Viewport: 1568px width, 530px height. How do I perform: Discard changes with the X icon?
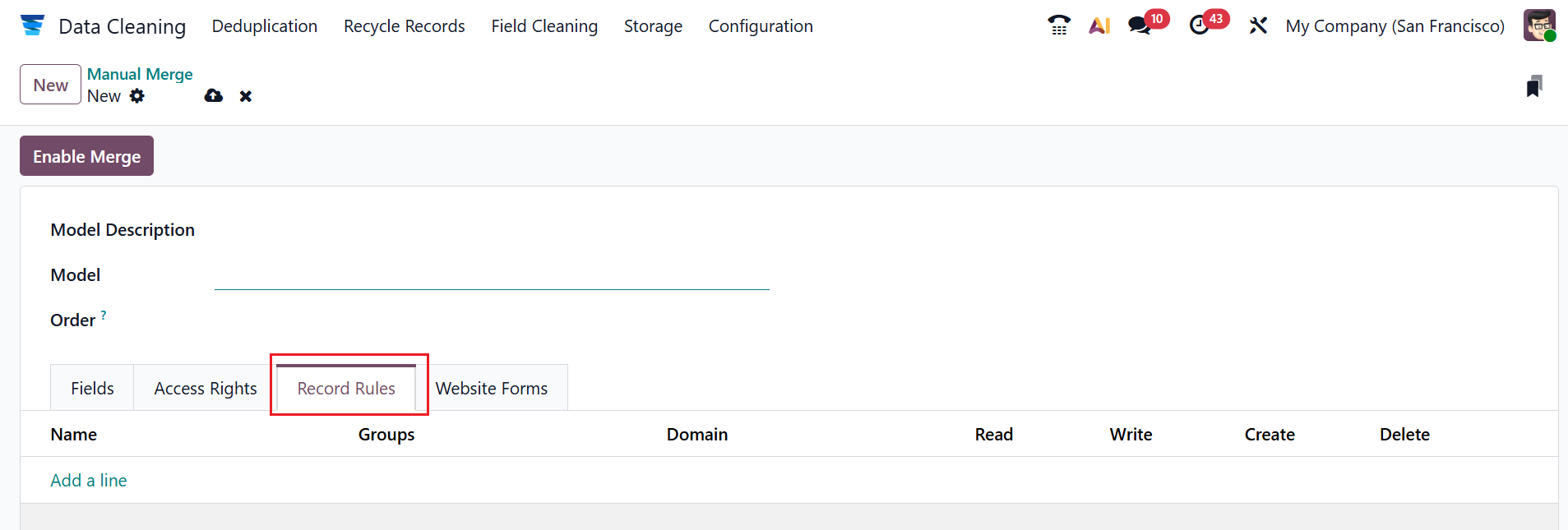point(245,96)
